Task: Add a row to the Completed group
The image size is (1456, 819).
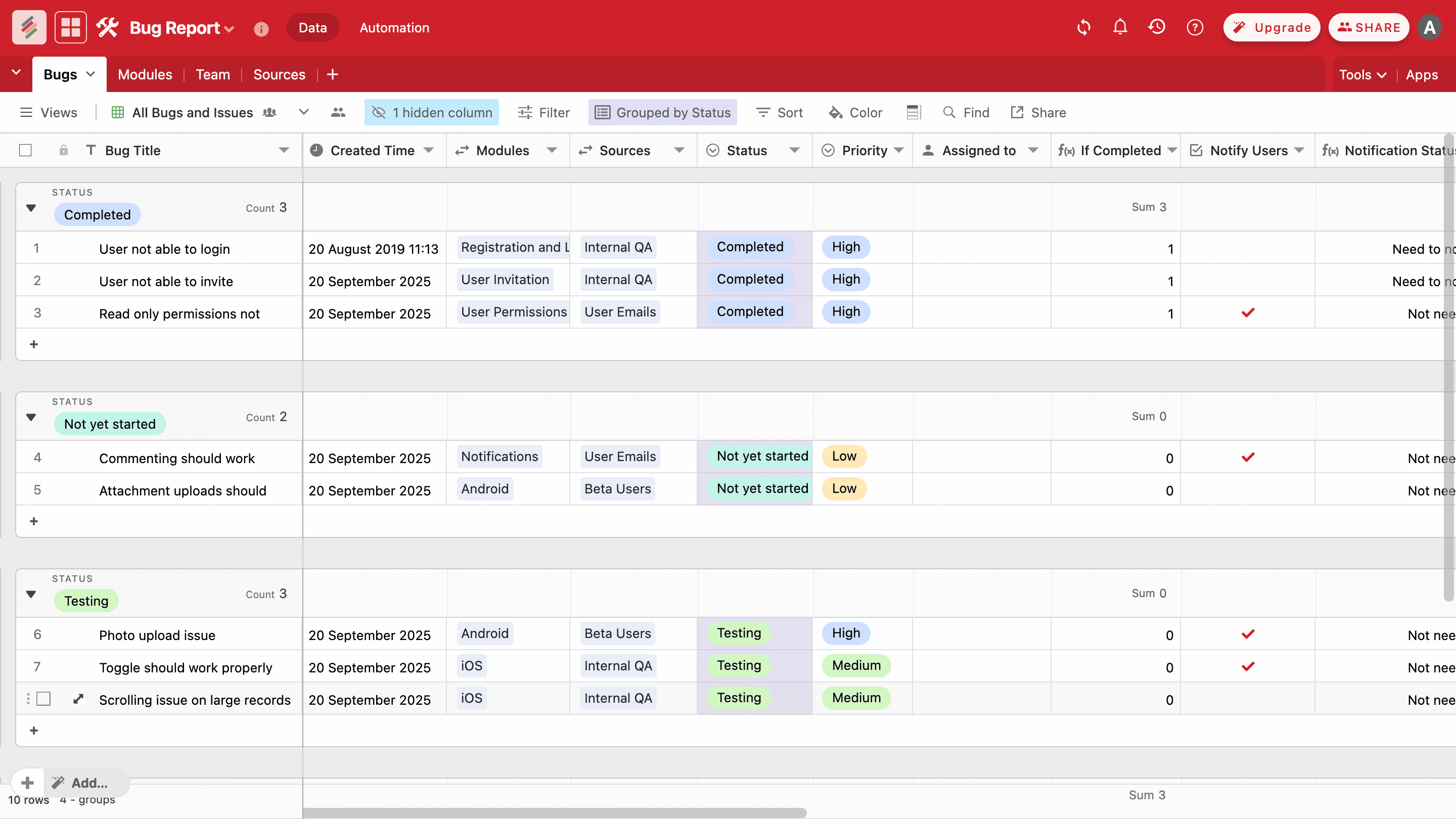Action: [x=34, y=344]
